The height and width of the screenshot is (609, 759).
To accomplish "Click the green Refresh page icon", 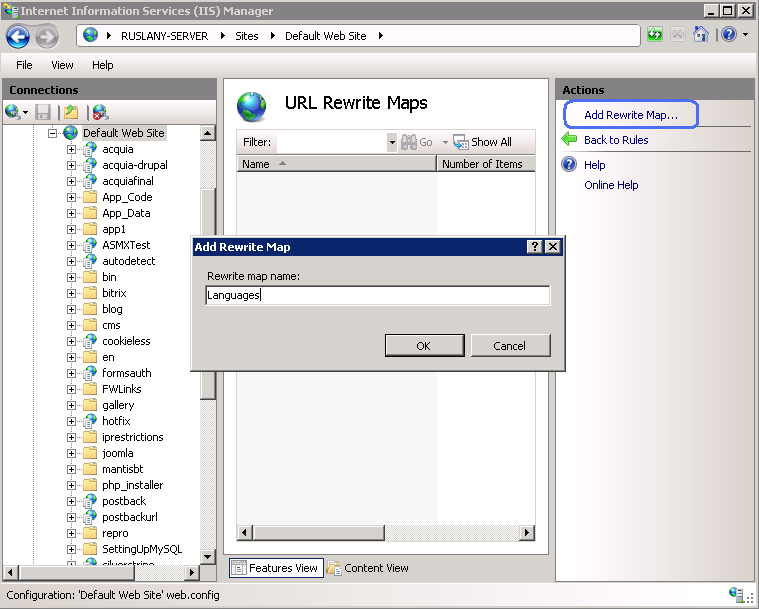I will click(655, 35).
